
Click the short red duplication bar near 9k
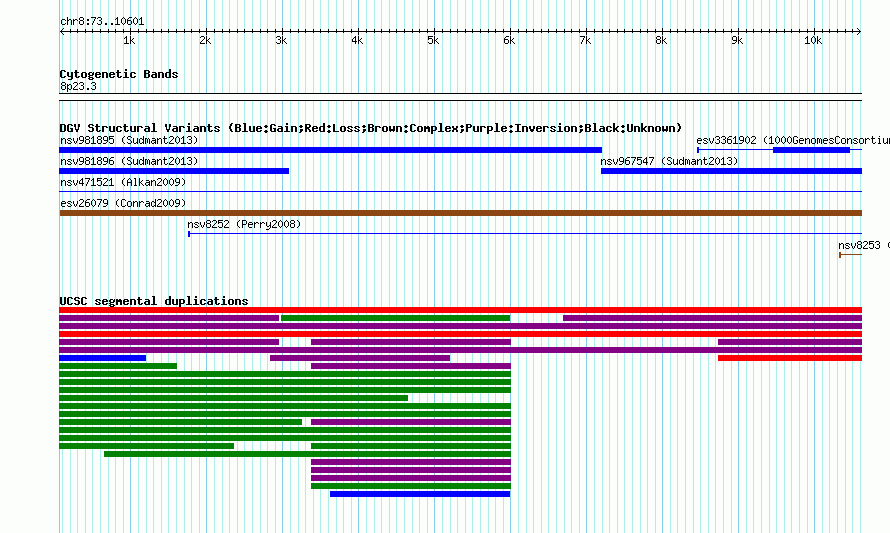[790, 358]
